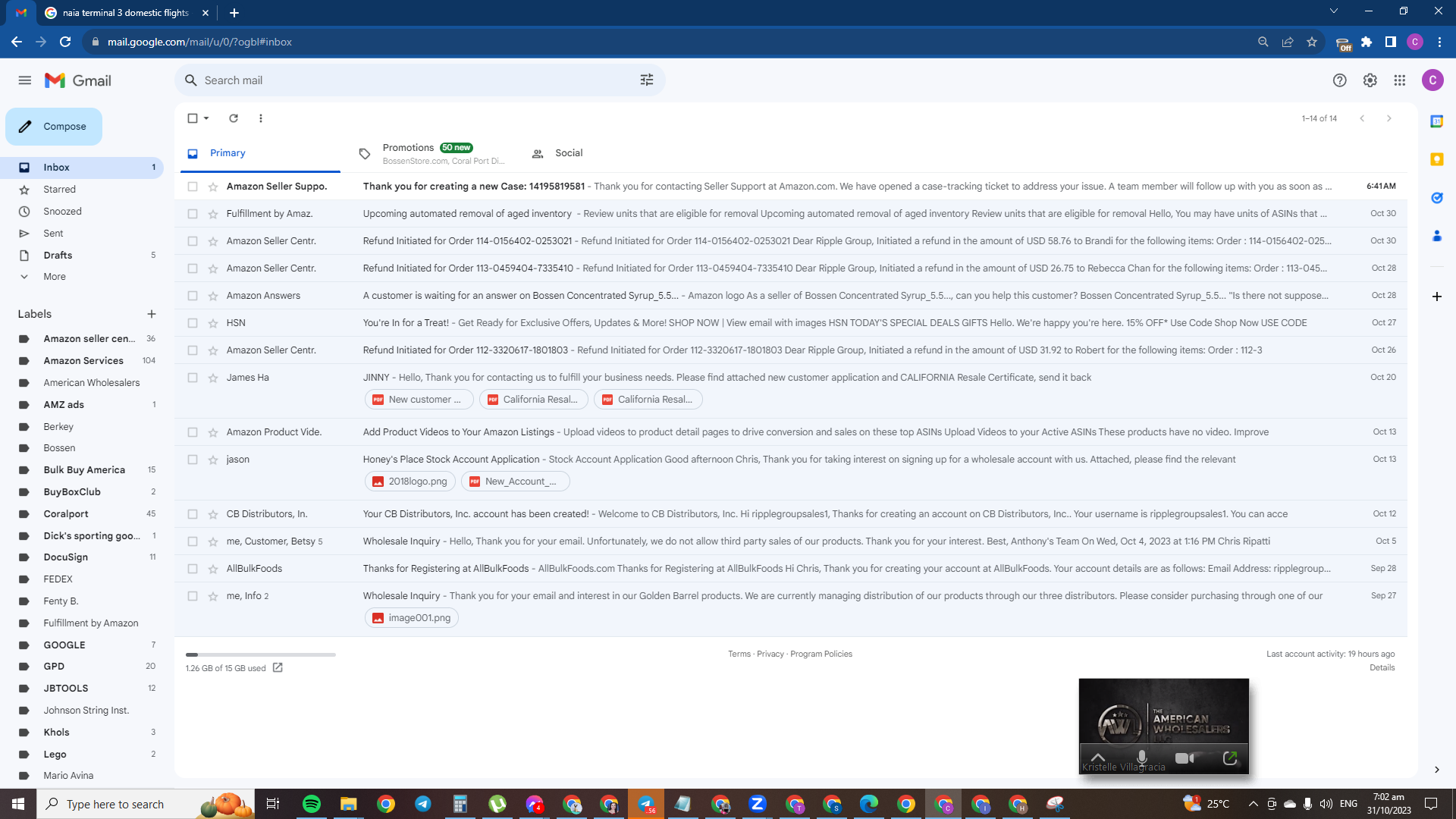Open Google Contacts side panel
Image resolution: width=1456 pixels, height=819 pixels.
click(x=1436, y=236)
